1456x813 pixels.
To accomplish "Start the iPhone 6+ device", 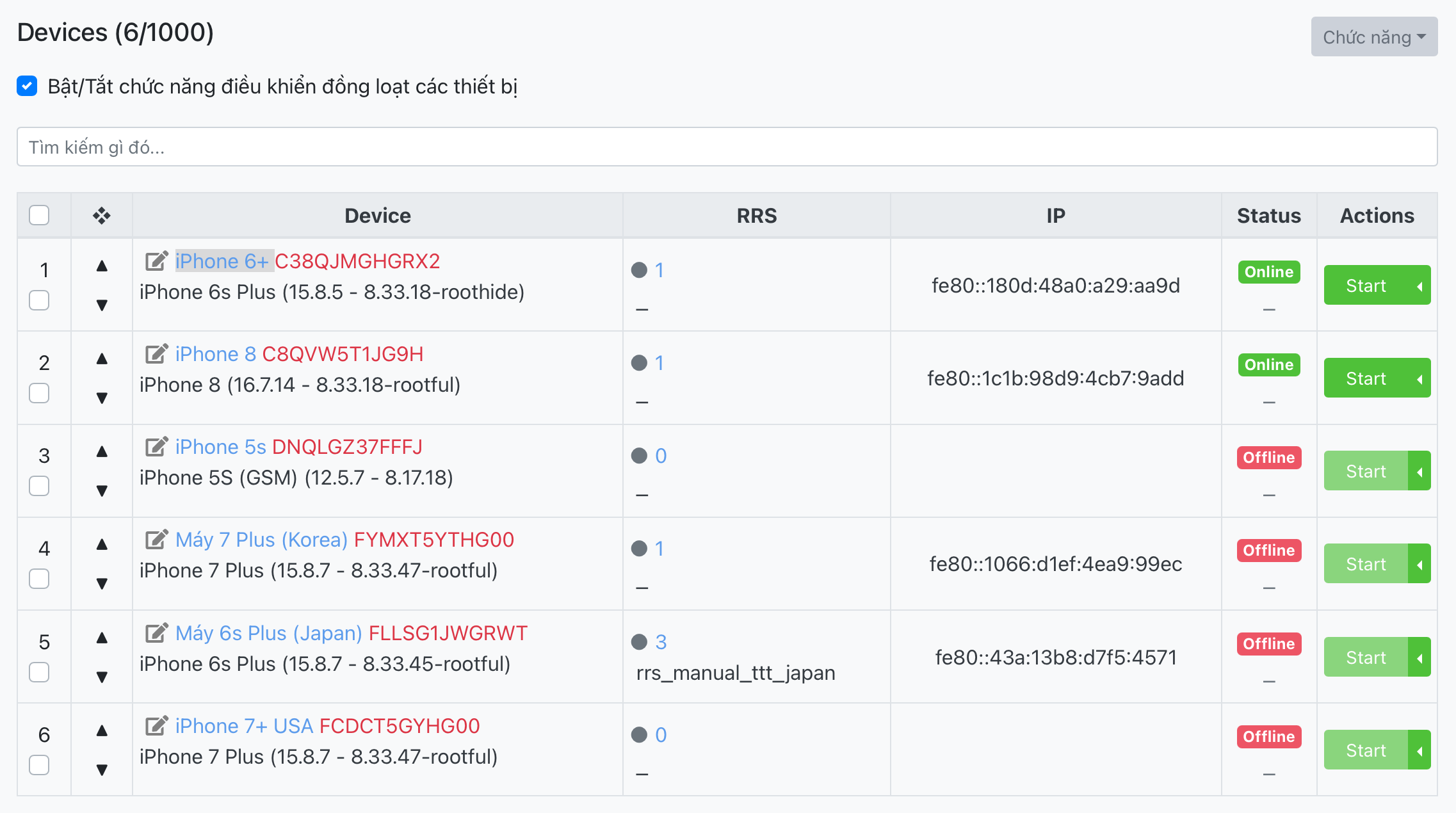I will (1366, 286).
